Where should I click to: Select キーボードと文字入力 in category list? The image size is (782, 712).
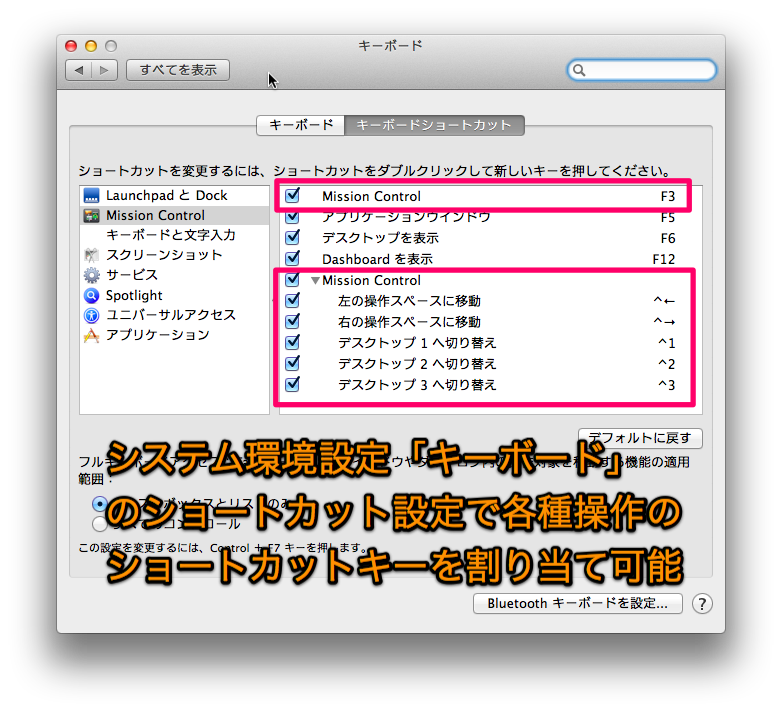click(x=171, y=235)
